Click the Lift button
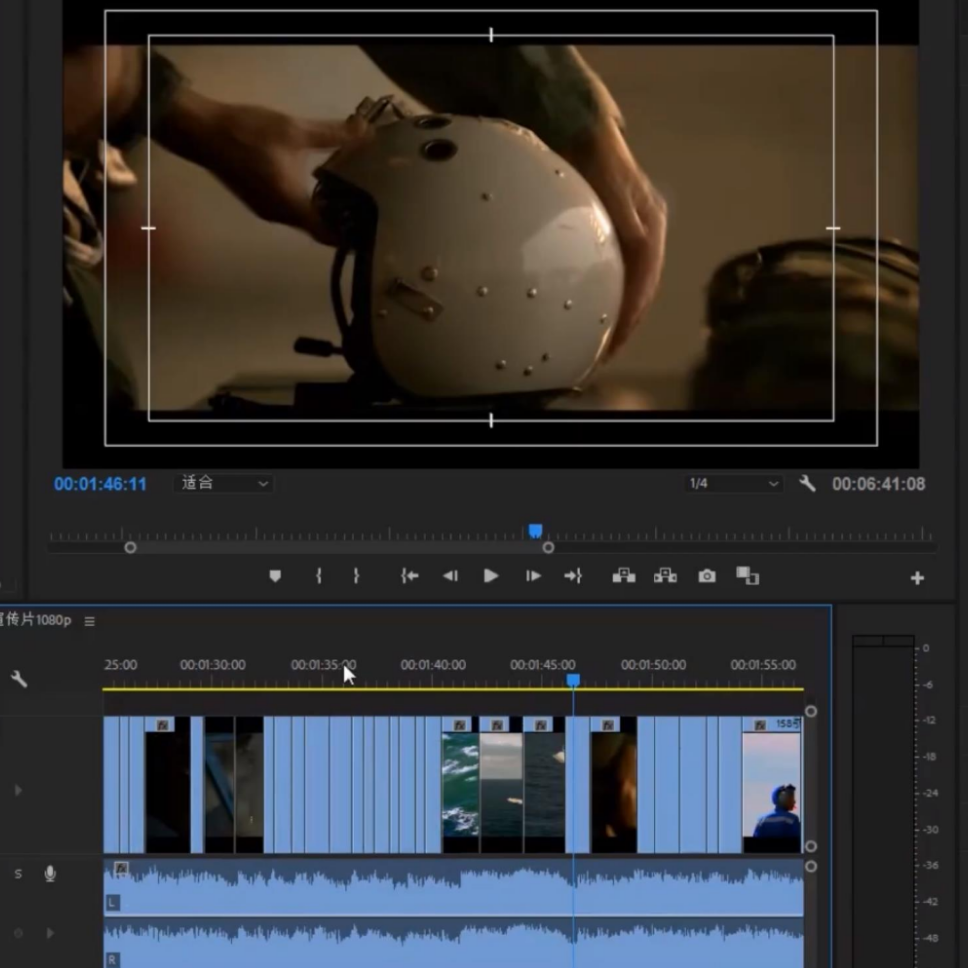This screenshot has width=968, height=968. coord(624,576)
